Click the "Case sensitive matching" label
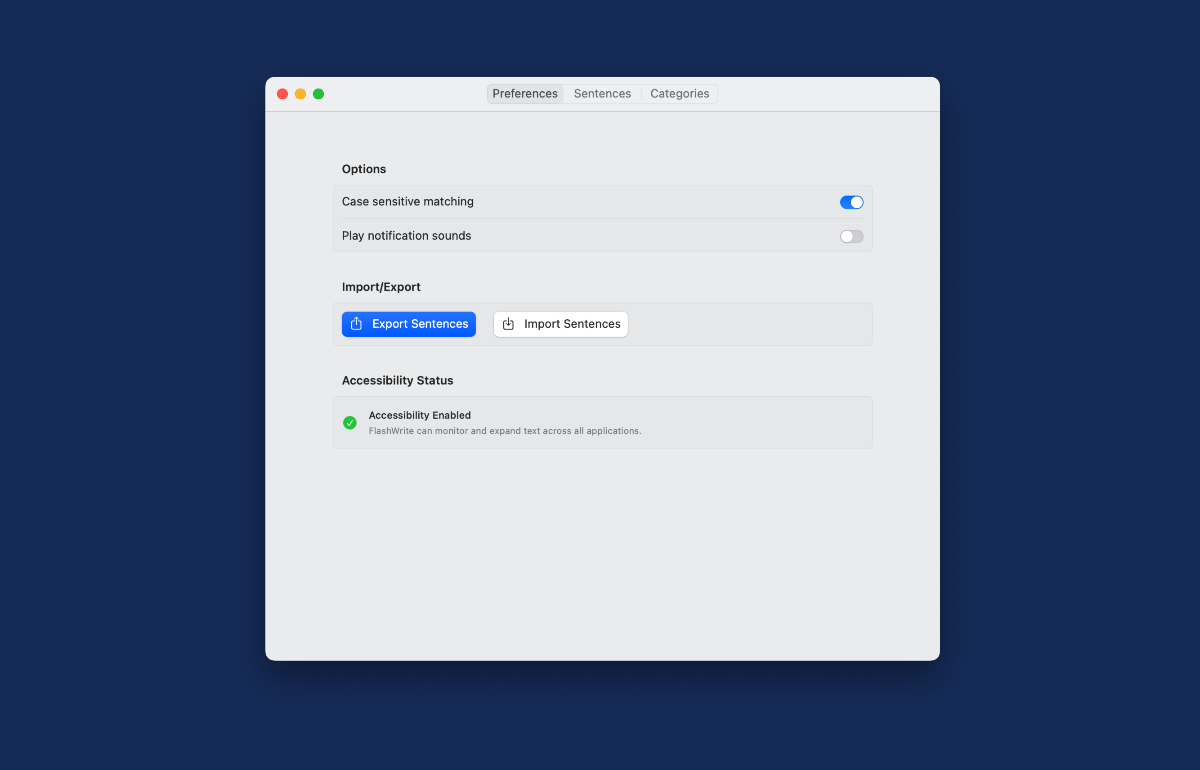Image resolution: width=1200 pixels, height=770 pixels. click(408, 202)
